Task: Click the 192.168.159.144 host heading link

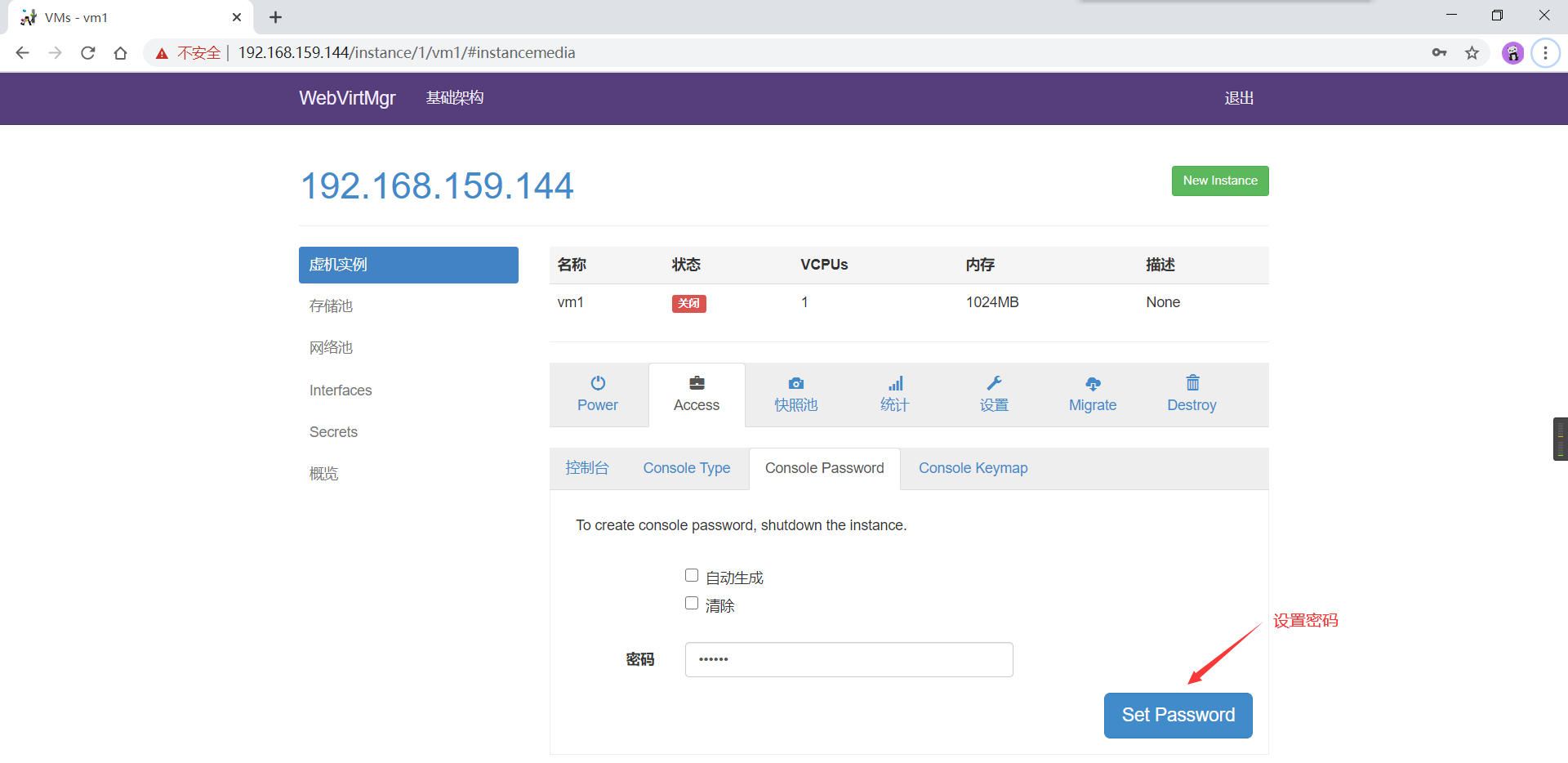Action: (438, 185)
